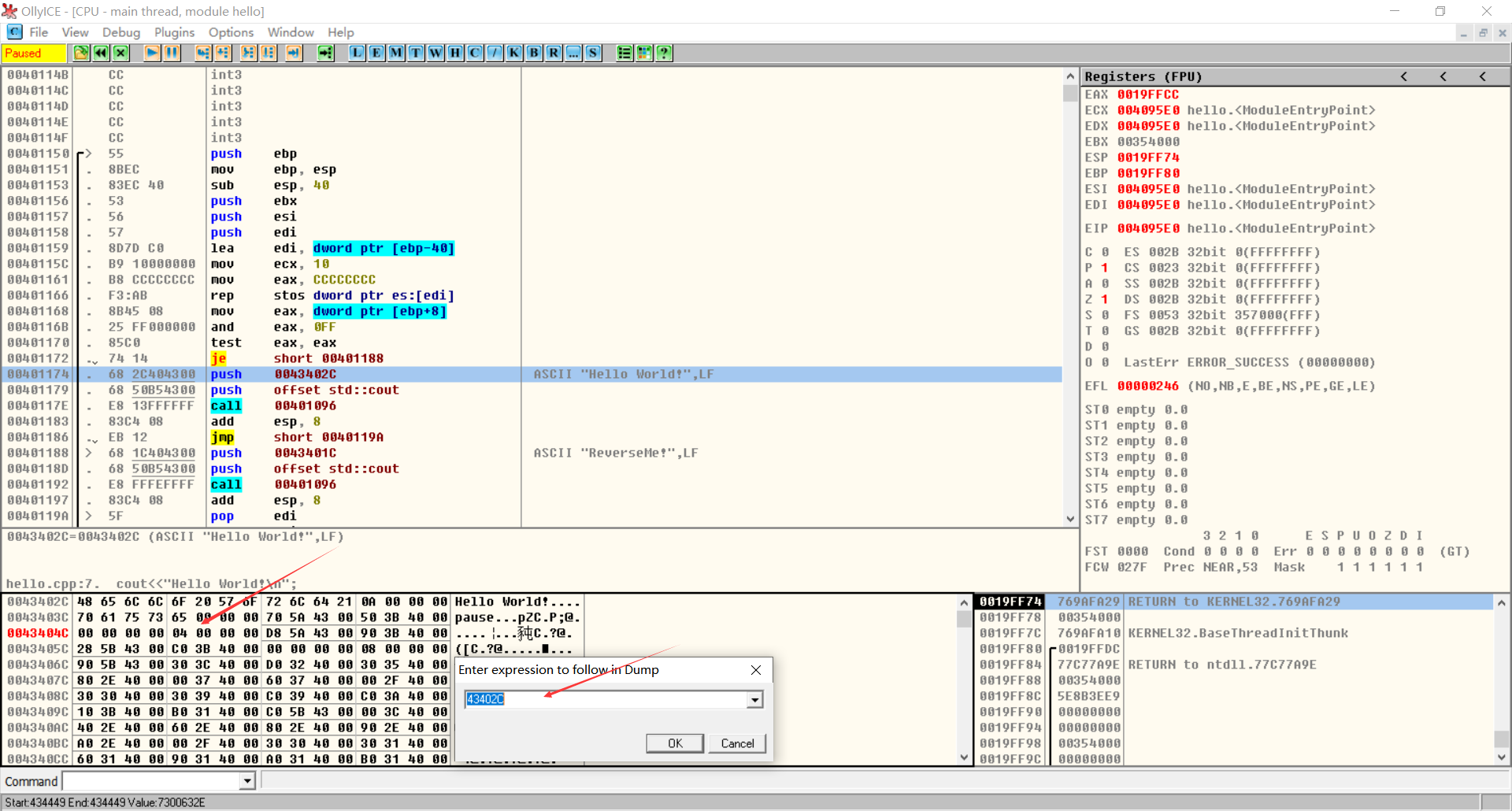Open the Plugins menu

pyautogui.click(x=174, y=32)
